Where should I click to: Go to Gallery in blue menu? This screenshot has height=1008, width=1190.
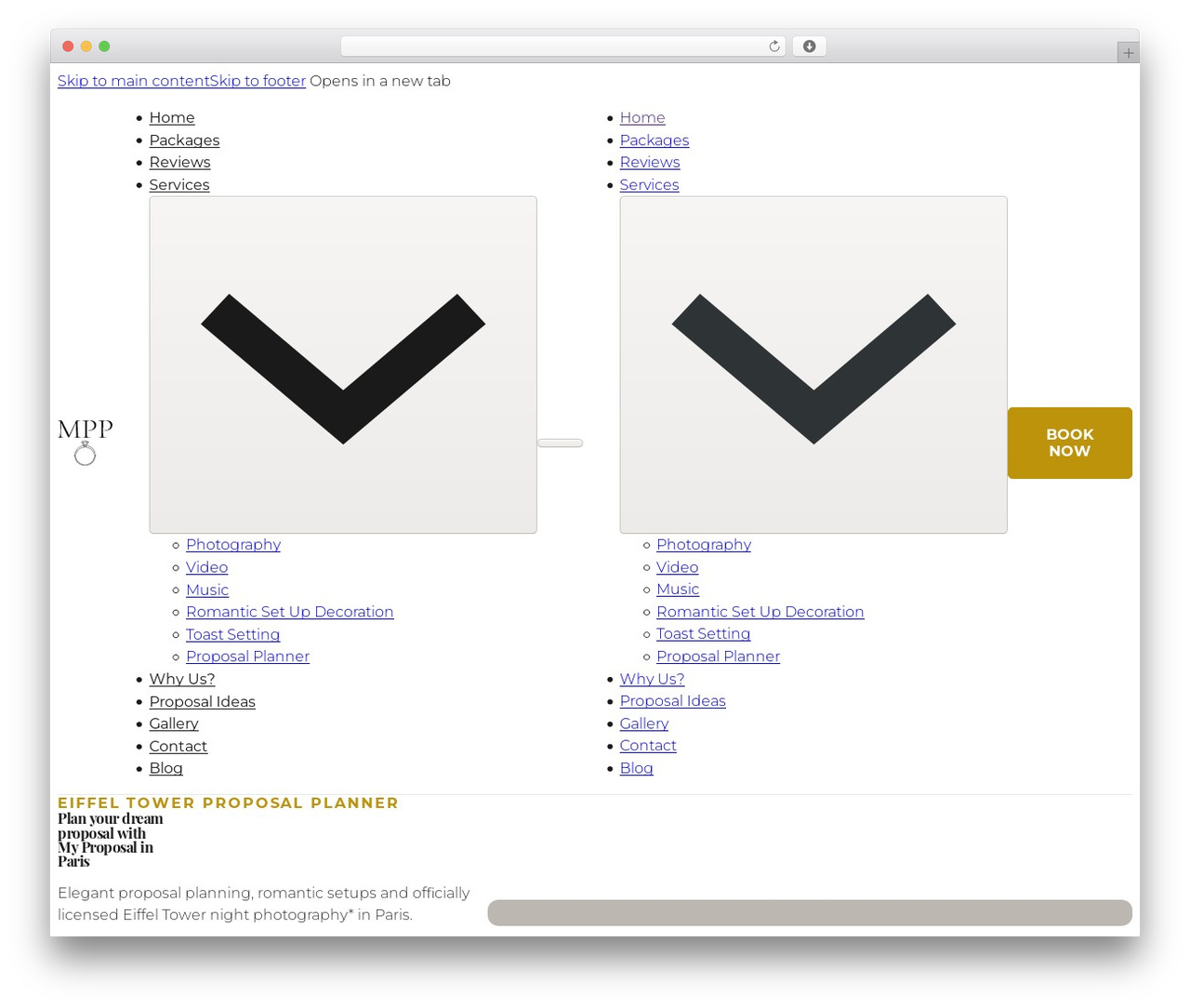pyautogui.click(x=644, y=723)
